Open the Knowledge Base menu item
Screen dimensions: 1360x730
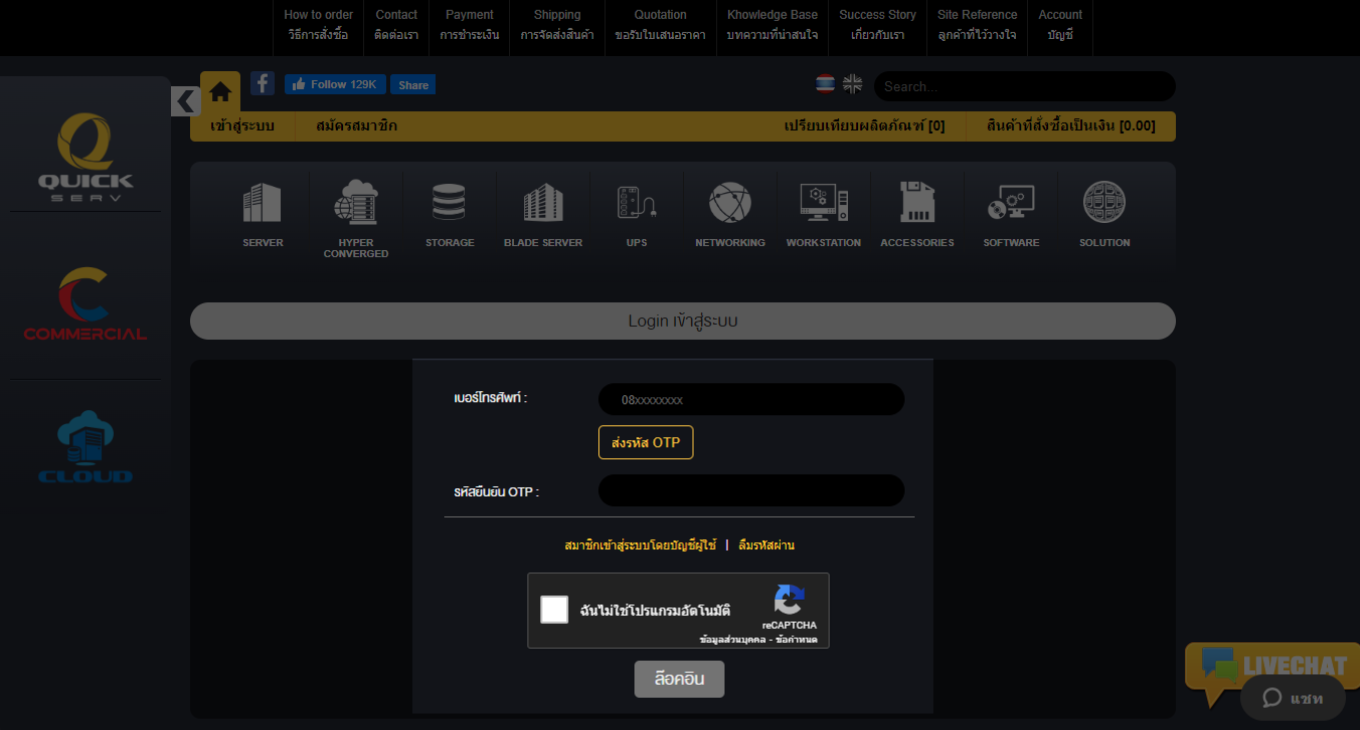[772, 25]
